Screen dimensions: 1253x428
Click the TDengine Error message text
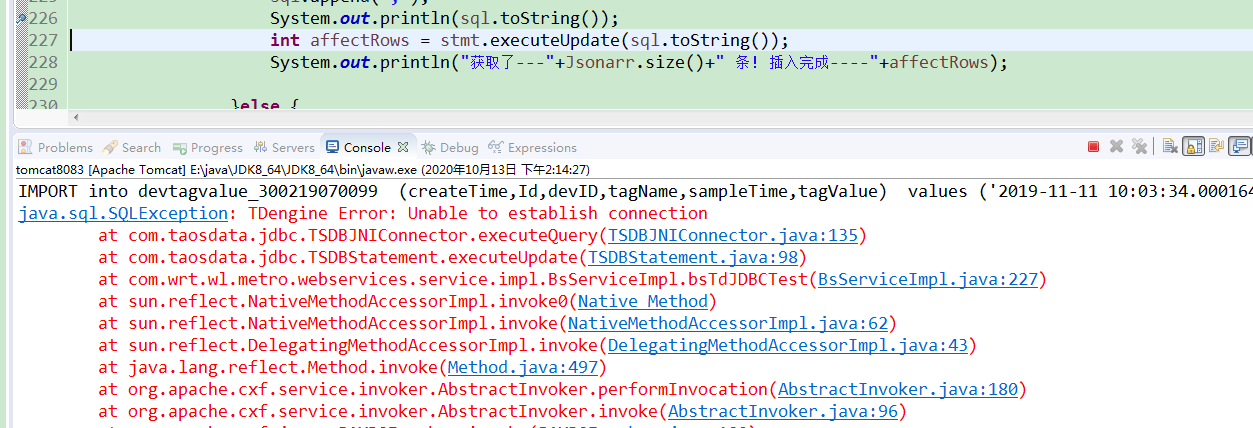(x=477, y=213)
